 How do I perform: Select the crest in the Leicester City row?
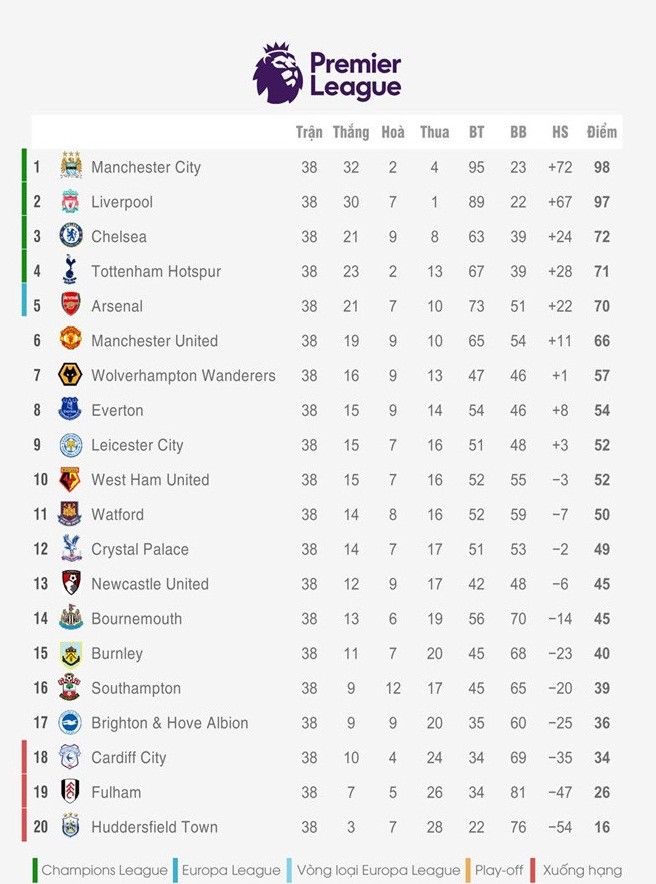(70, 445)
